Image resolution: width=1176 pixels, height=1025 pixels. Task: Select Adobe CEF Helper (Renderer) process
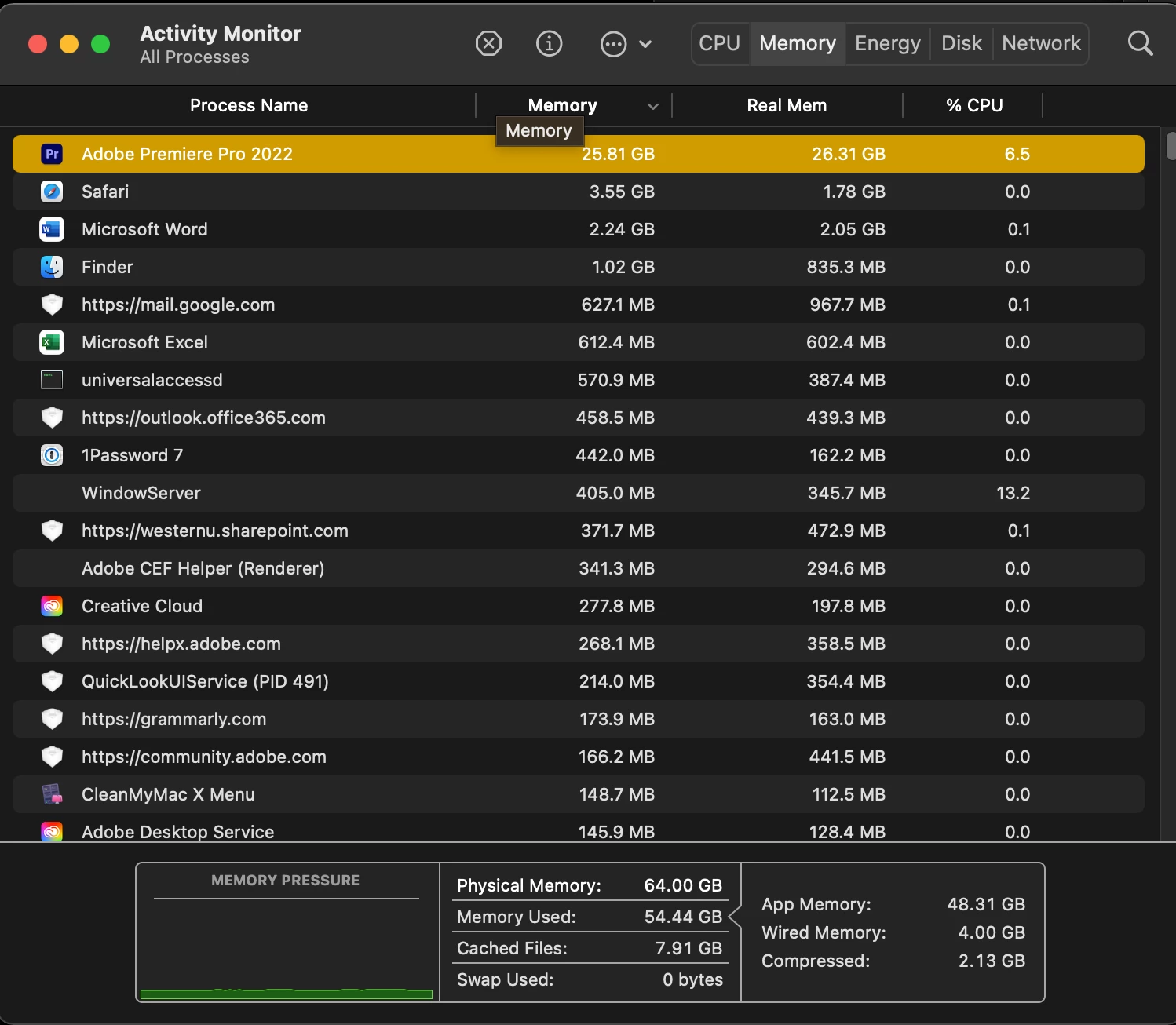tap(203, 568)
